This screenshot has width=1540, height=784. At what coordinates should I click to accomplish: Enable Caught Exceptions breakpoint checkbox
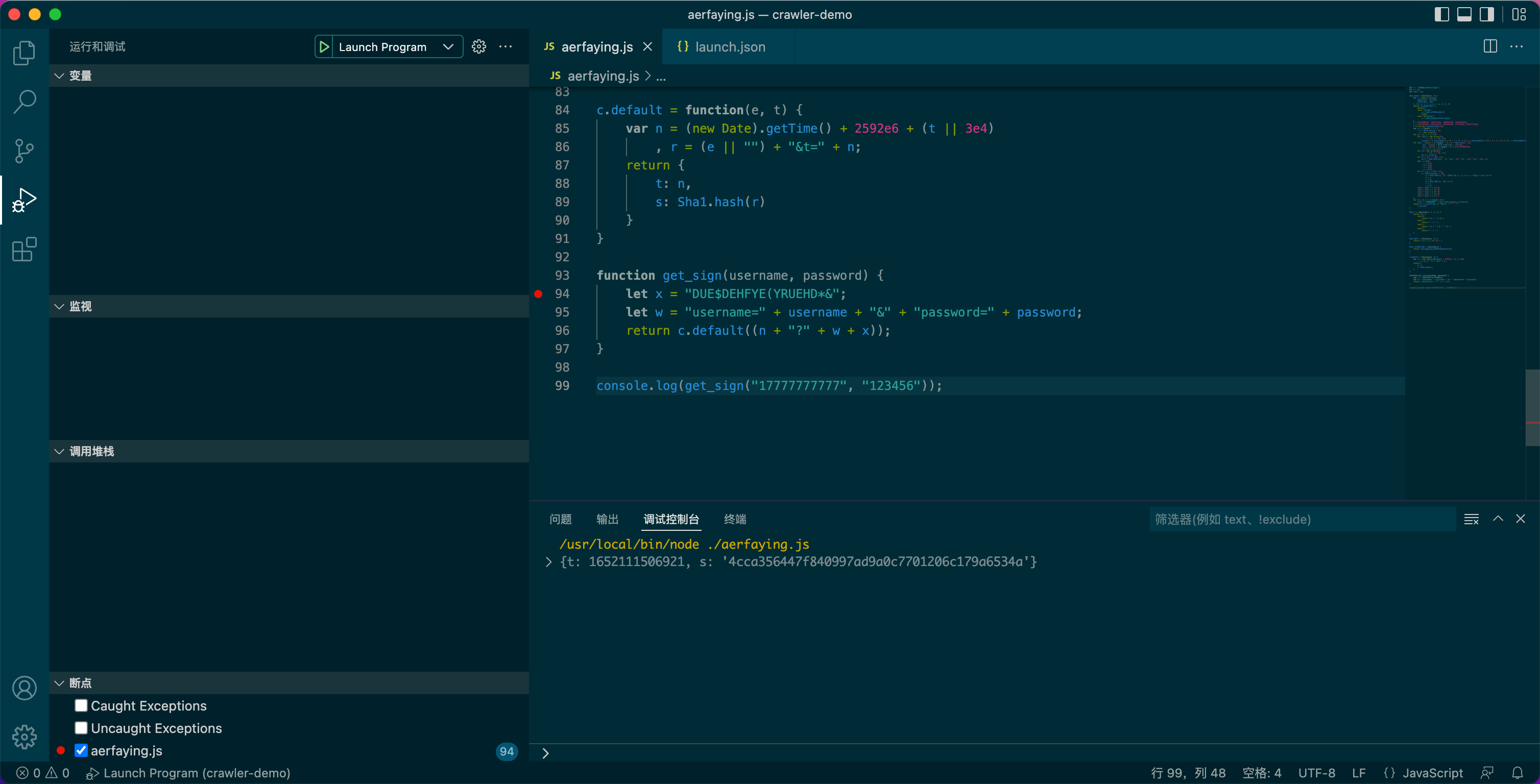pyautogui.click(x=81, y=705)
